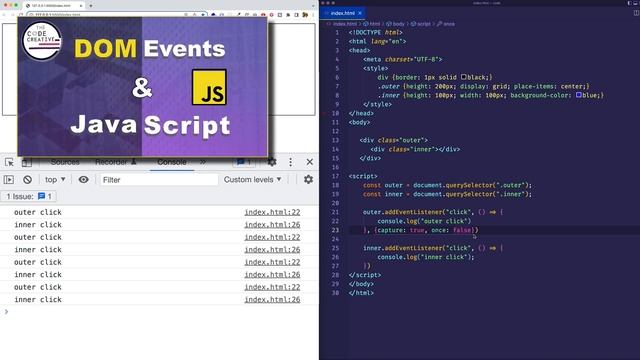Focus the console Filter input field

tap(159, 180)
